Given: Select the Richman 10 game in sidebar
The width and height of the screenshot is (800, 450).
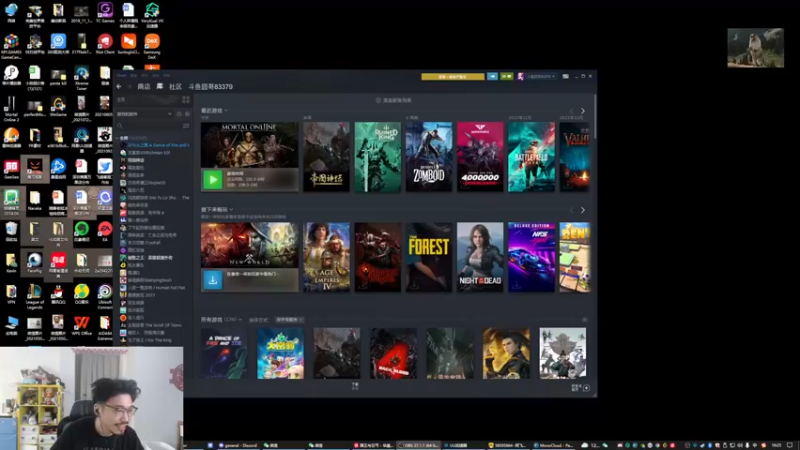Looking at the screenshot, I should point(145,153).
